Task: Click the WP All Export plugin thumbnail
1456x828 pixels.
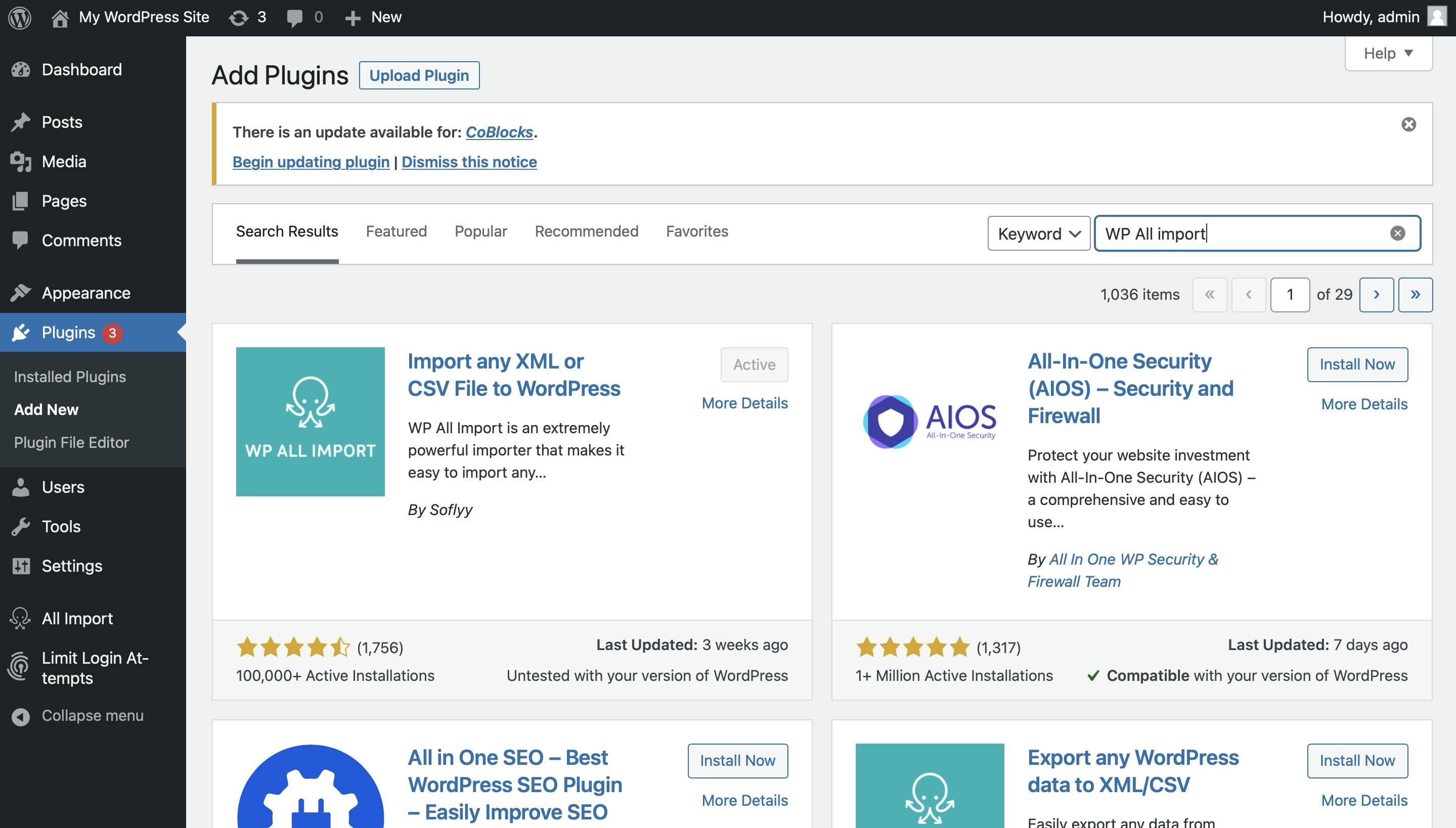Action: (x=930, y=786)
